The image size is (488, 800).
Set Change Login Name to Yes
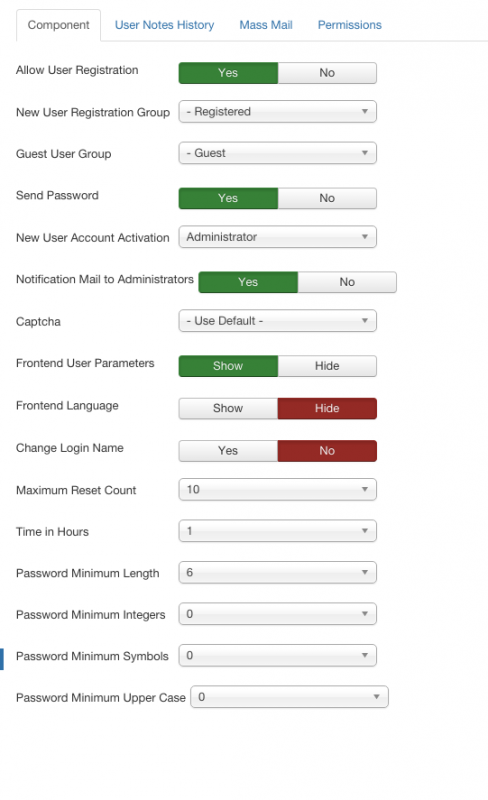click(228, 451)
